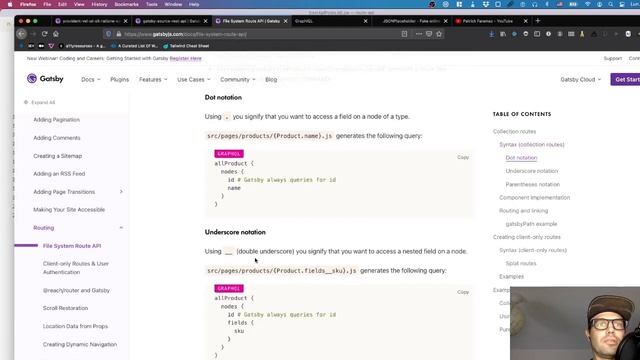Open Making Your Site Accessible item
This screenshot has height=360, width=640.
click(x=69, y=209)
